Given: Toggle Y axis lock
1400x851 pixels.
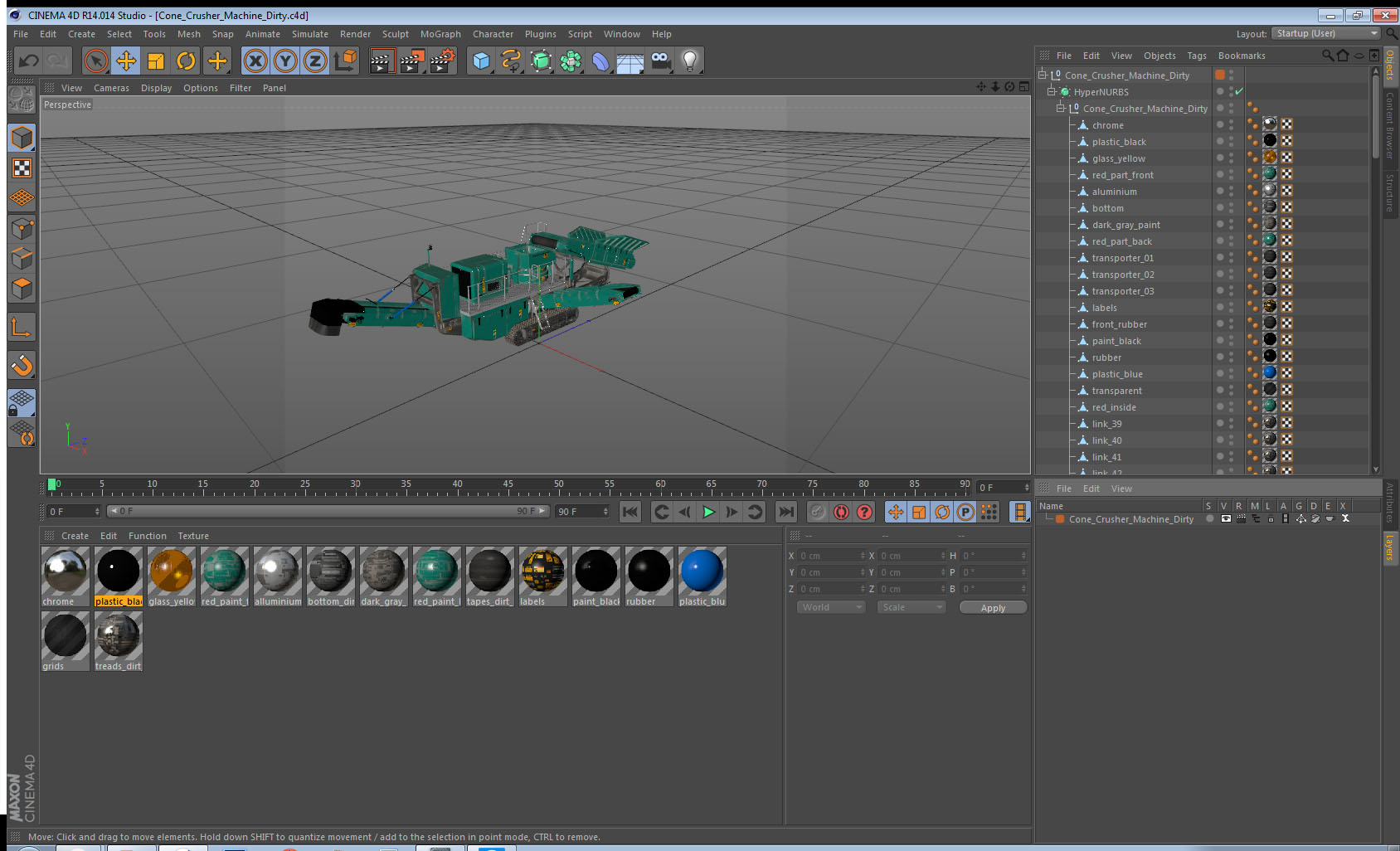Looking at the screenshot, I should click(x=285, y=61).
